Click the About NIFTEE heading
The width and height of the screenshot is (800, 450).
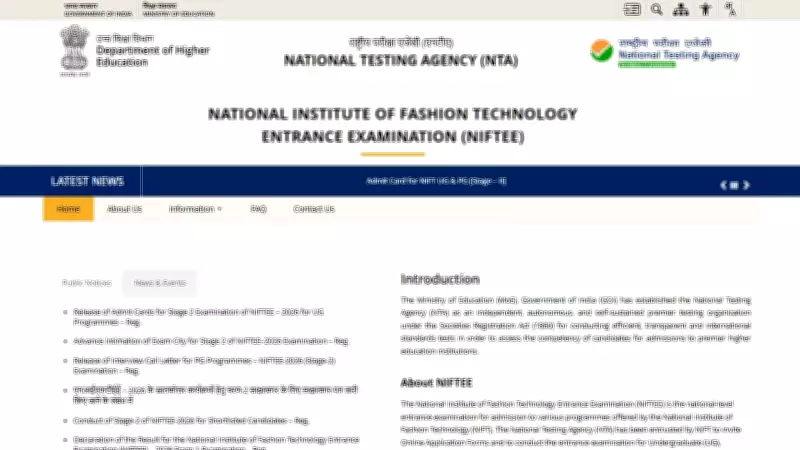[x=436, y=383]
